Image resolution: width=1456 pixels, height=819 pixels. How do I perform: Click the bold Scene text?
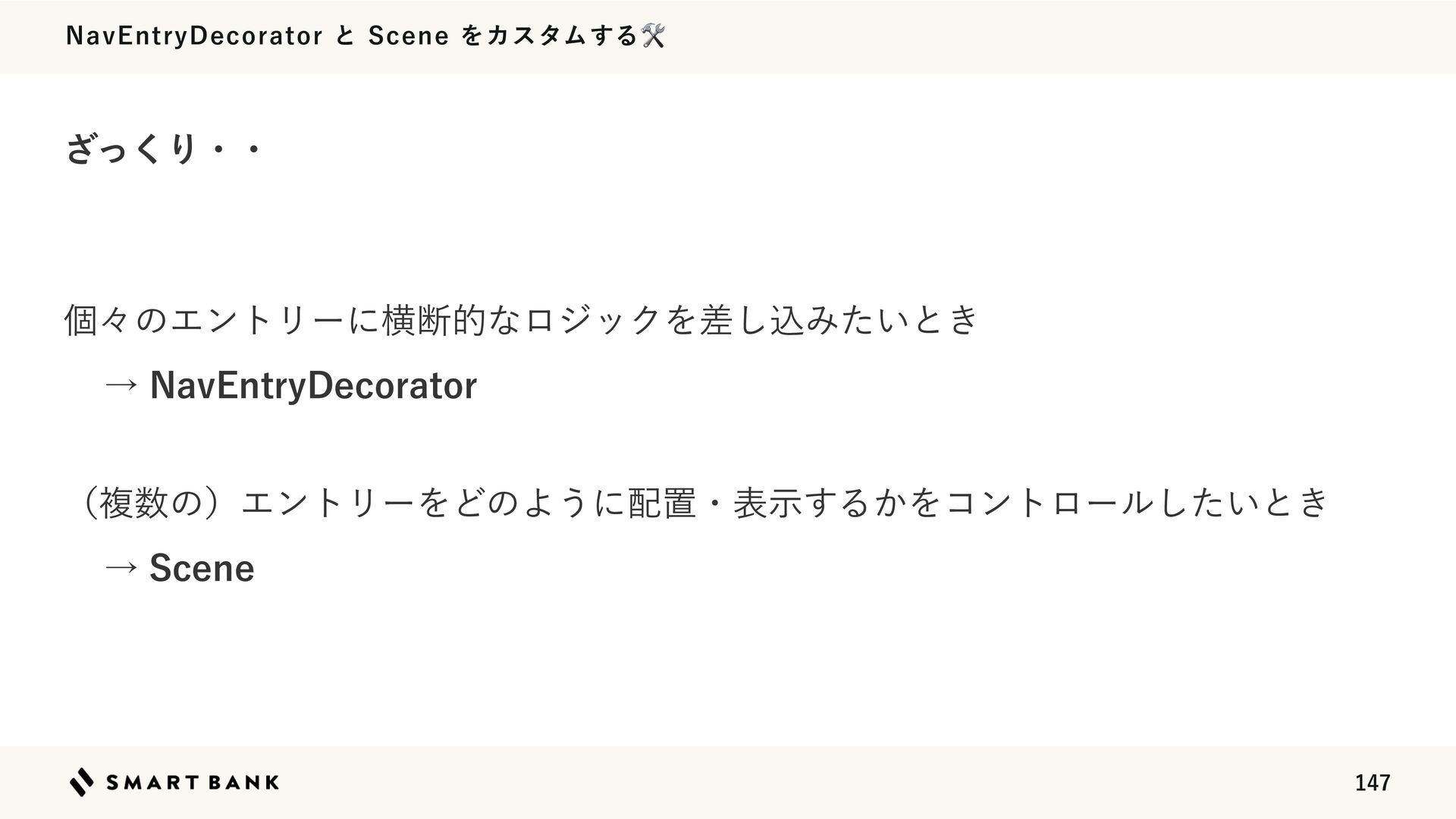[202, 567]
